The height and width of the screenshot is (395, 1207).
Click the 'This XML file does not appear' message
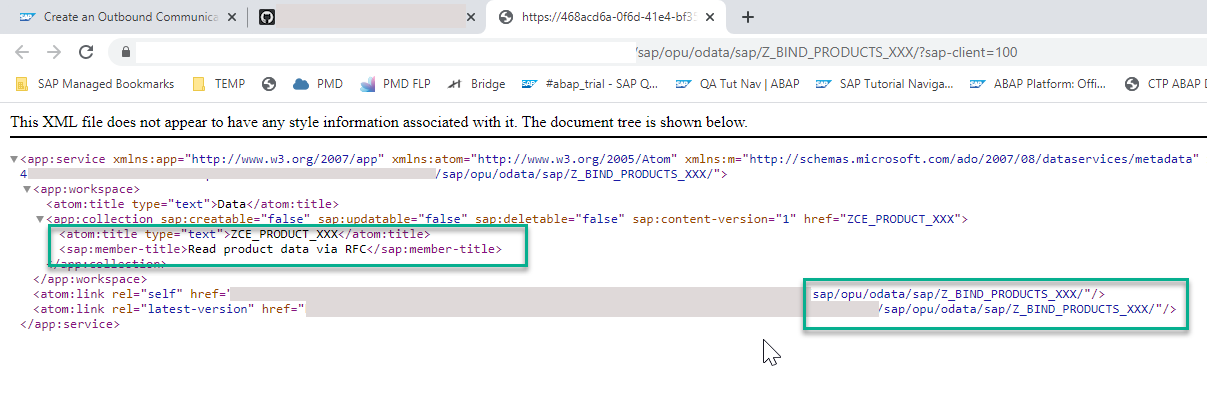379,123
